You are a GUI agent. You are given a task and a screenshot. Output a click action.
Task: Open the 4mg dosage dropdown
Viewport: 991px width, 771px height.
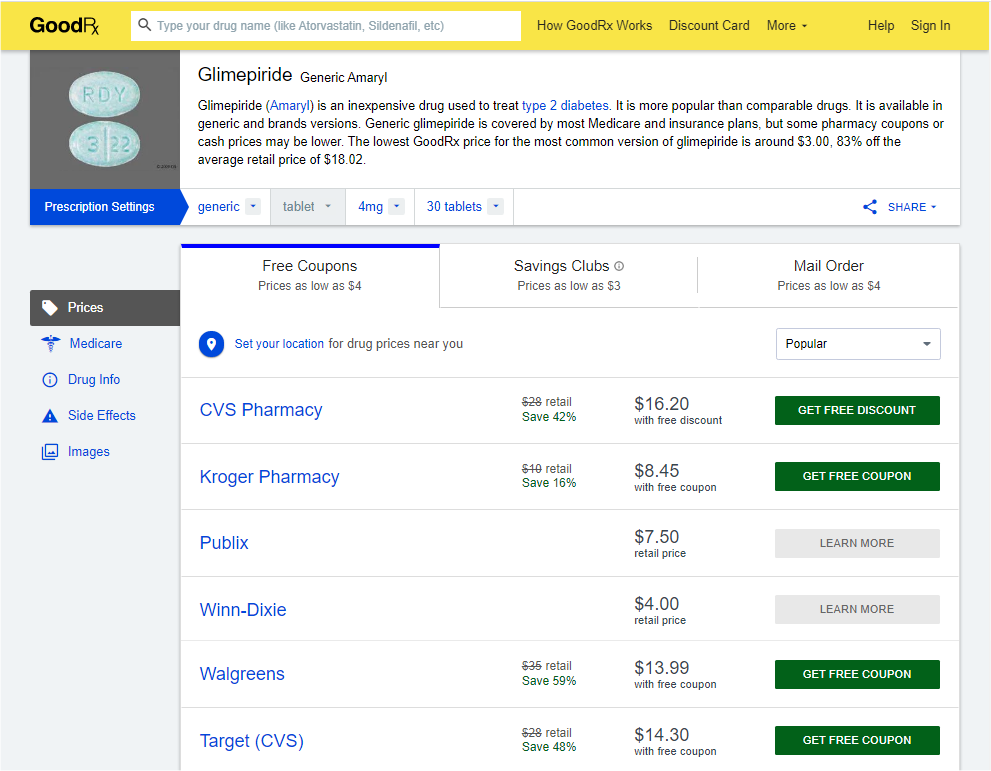point(380,207)
